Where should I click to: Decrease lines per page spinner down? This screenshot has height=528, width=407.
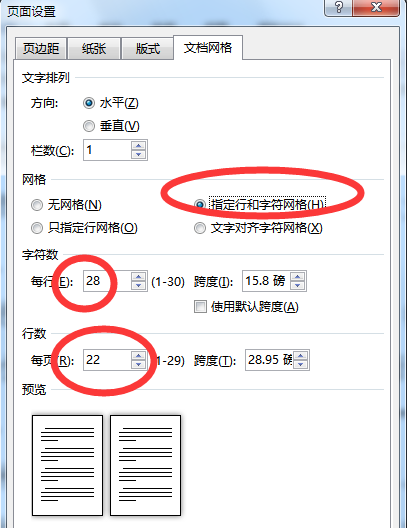pyautogui.click(x=138, y=365)
